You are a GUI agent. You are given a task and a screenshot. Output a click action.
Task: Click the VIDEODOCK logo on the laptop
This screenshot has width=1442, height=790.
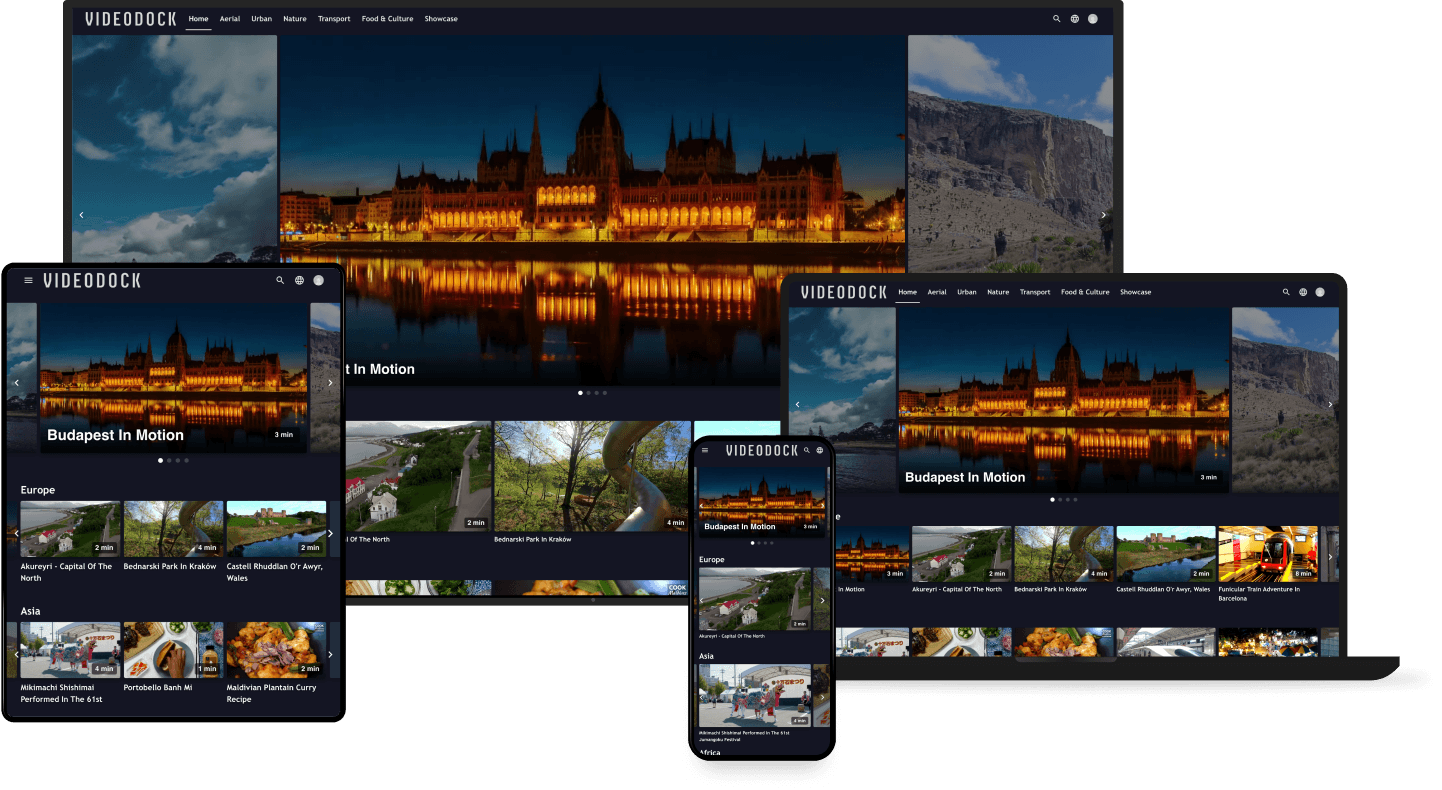844,292
